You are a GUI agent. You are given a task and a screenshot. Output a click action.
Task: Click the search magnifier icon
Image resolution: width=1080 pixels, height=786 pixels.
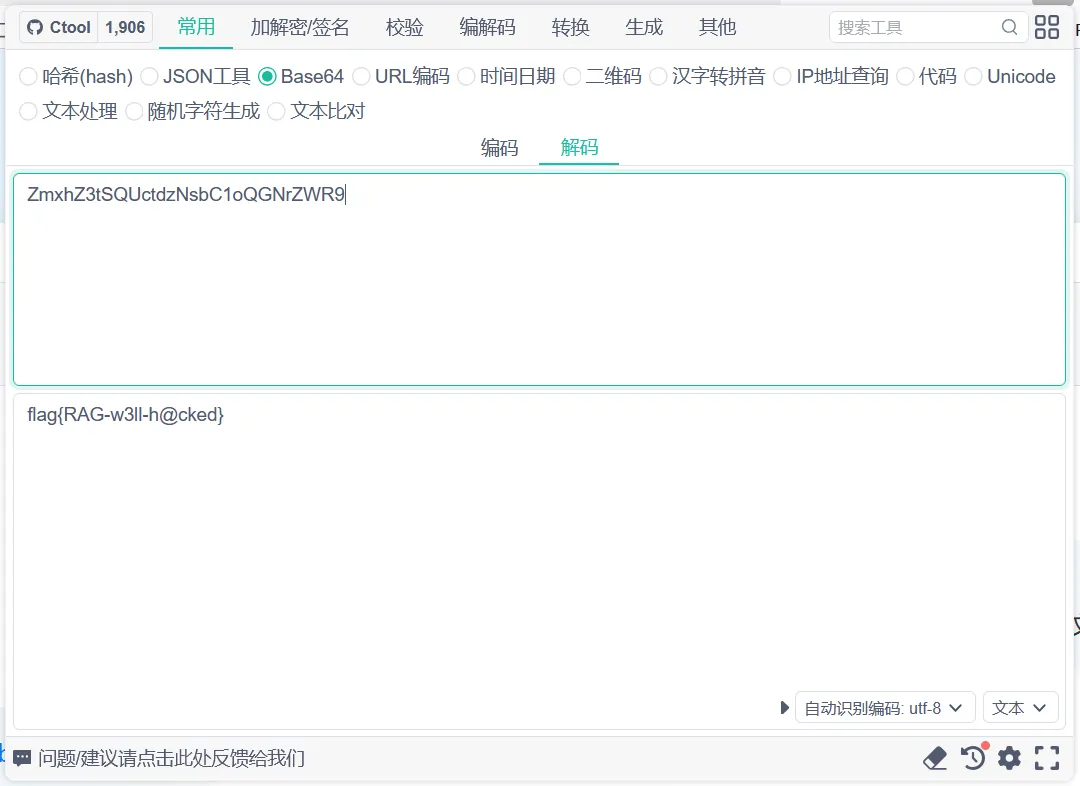click(x=1009, y=28)
